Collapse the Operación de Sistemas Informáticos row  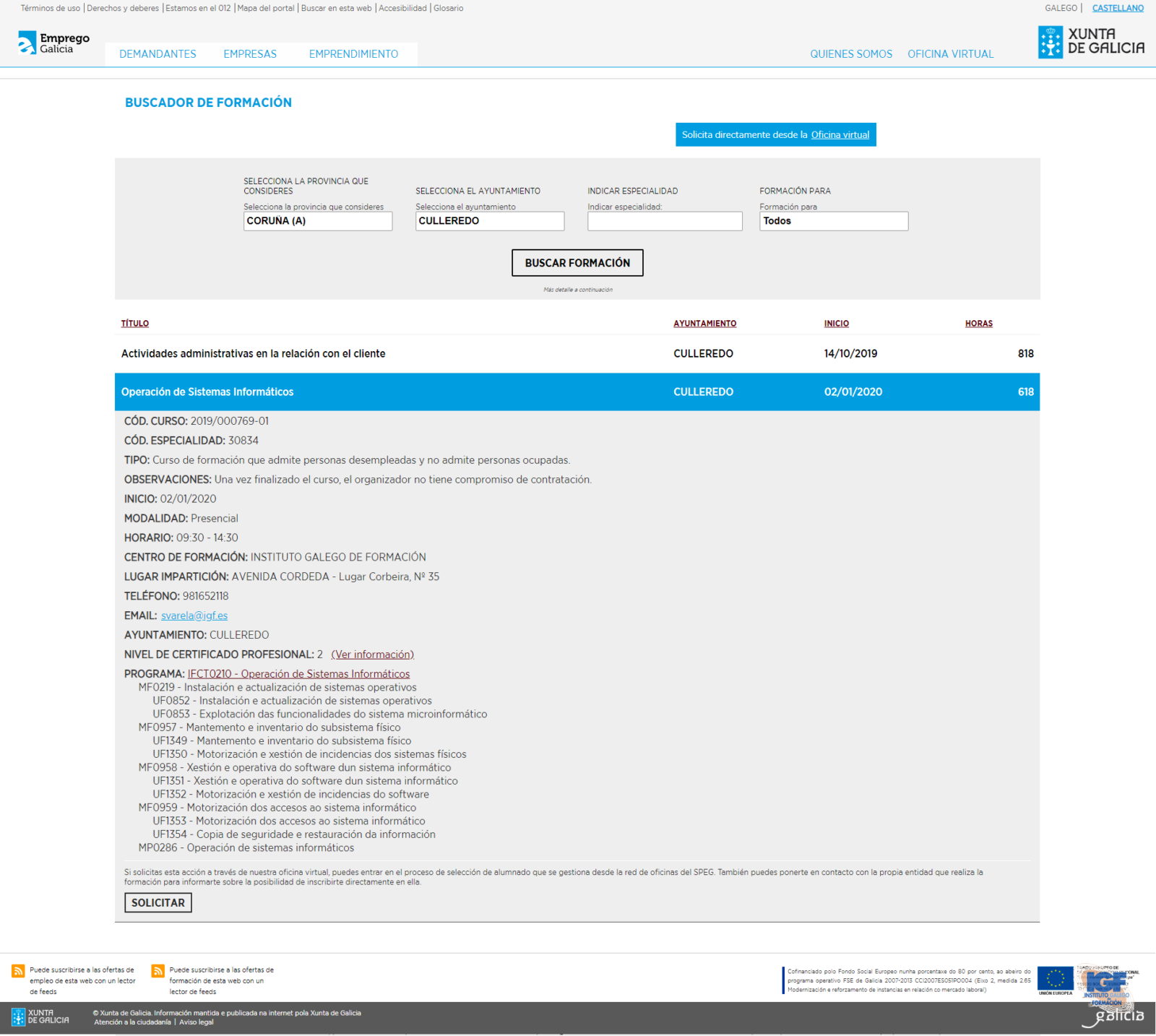point(207,392)
